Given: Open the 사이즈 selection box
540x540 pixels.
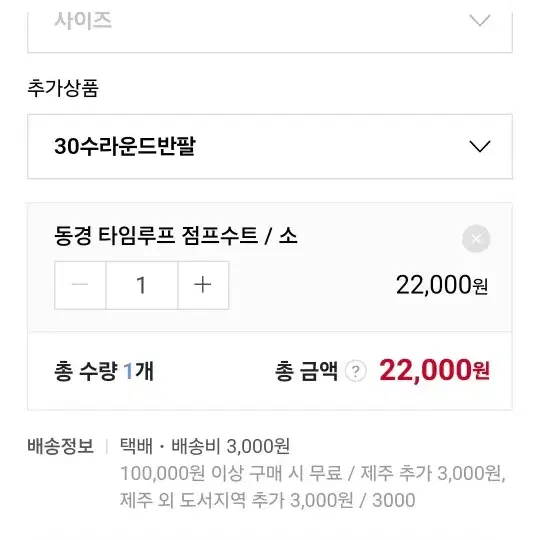Looking at the screenshot, I should (270, 31).
